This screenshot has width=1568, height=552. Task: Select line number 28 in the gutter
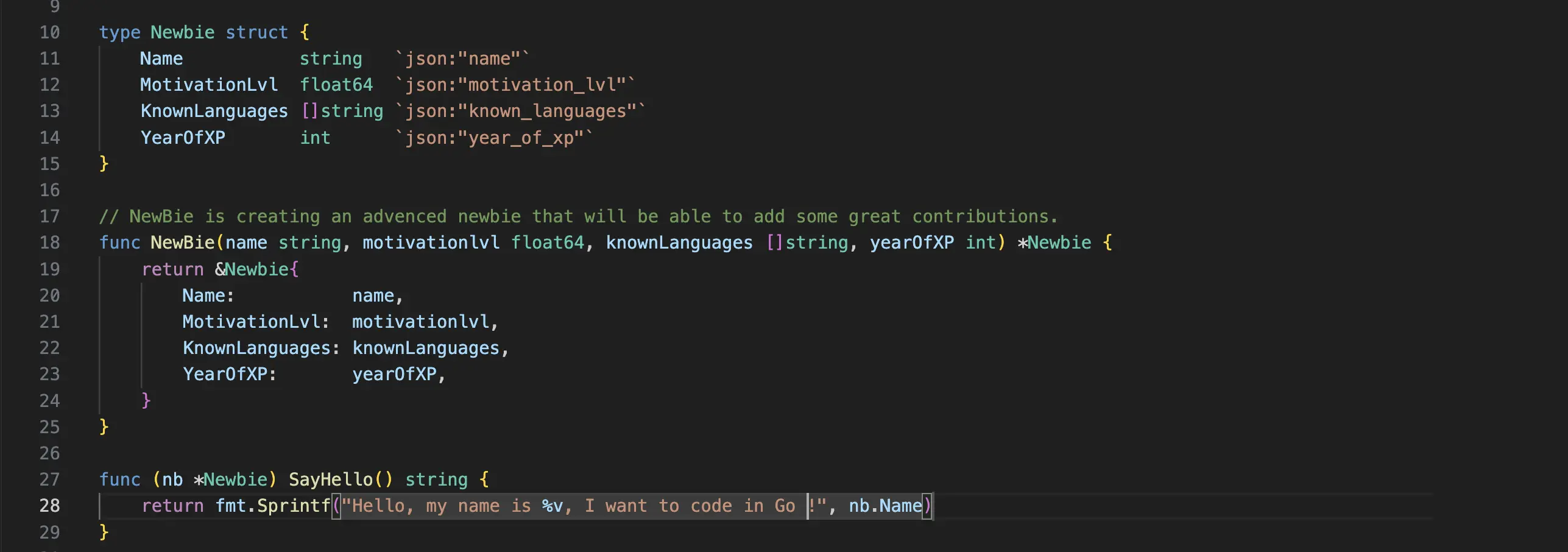point(49,506)
